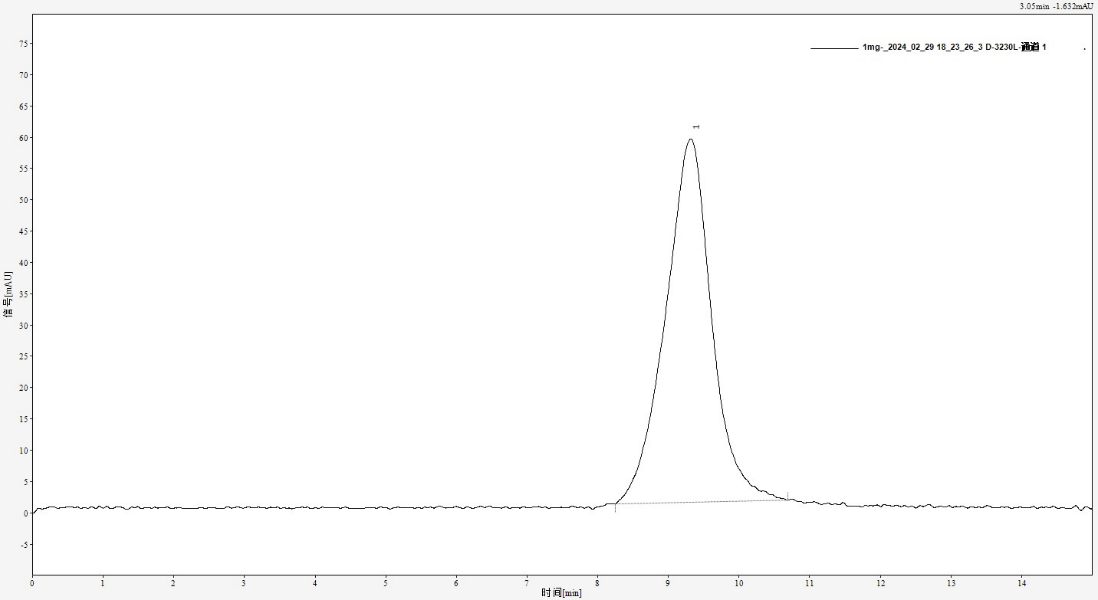Click the legend line sample swatch
1098x600 pixels.
(x=833, y=47)
